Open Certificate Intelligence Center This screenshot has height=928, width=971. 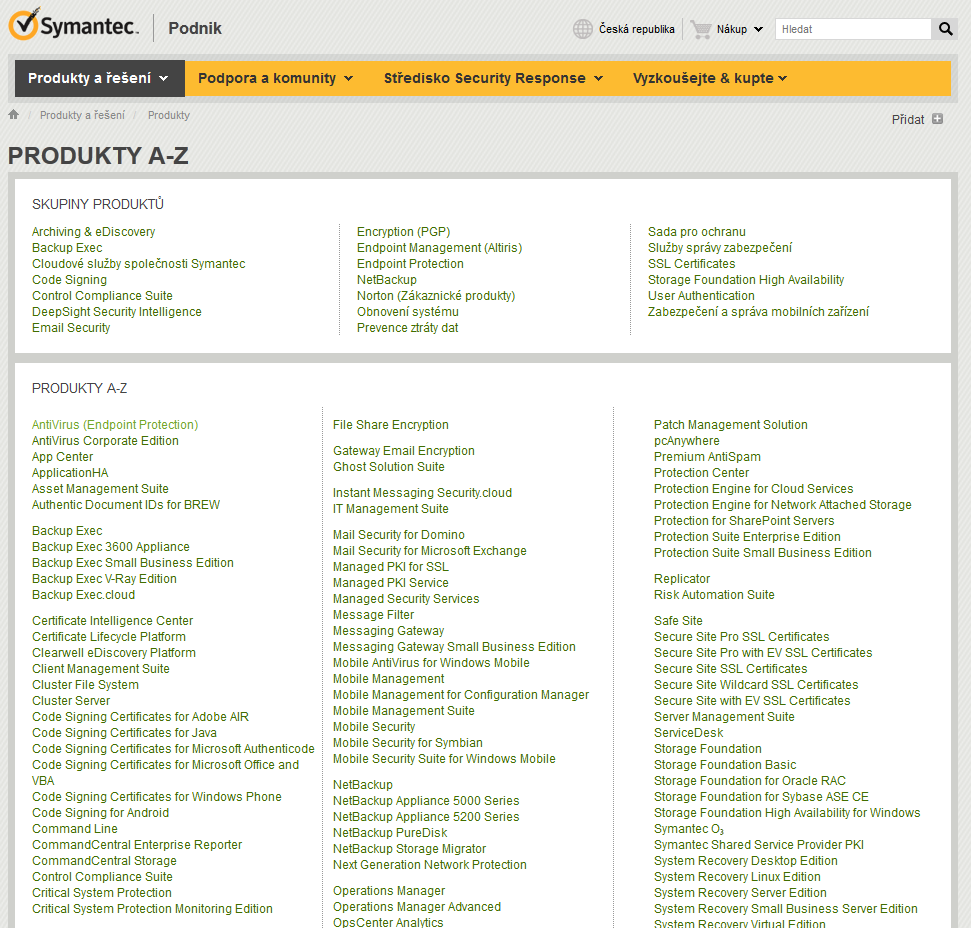(113, 621)
